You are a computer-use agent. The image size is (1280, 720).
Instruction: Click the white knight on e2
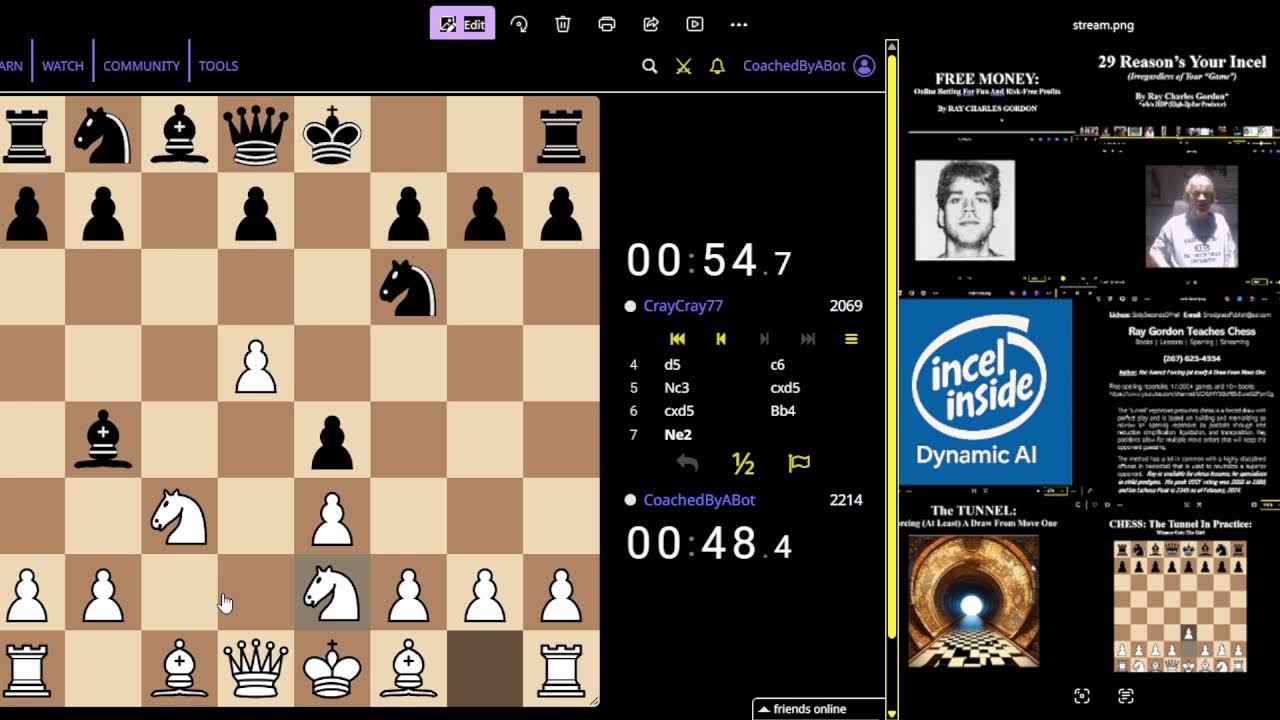[332, 593]
